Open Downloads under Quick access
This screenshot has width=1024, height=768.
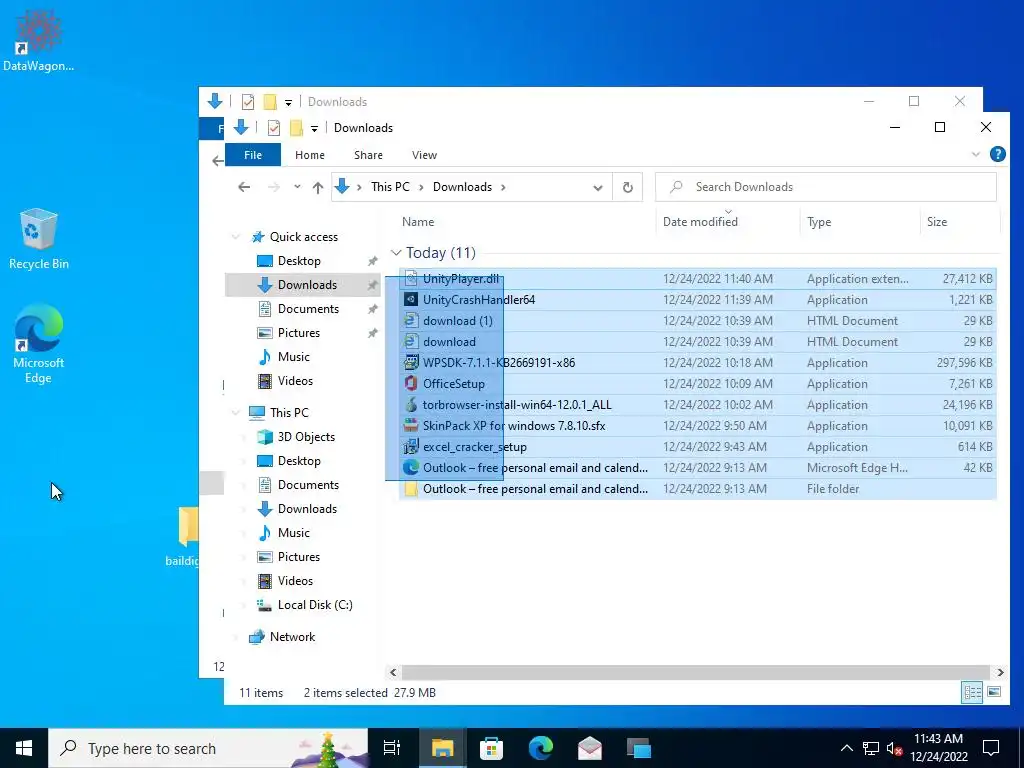(x=307, y=285)
